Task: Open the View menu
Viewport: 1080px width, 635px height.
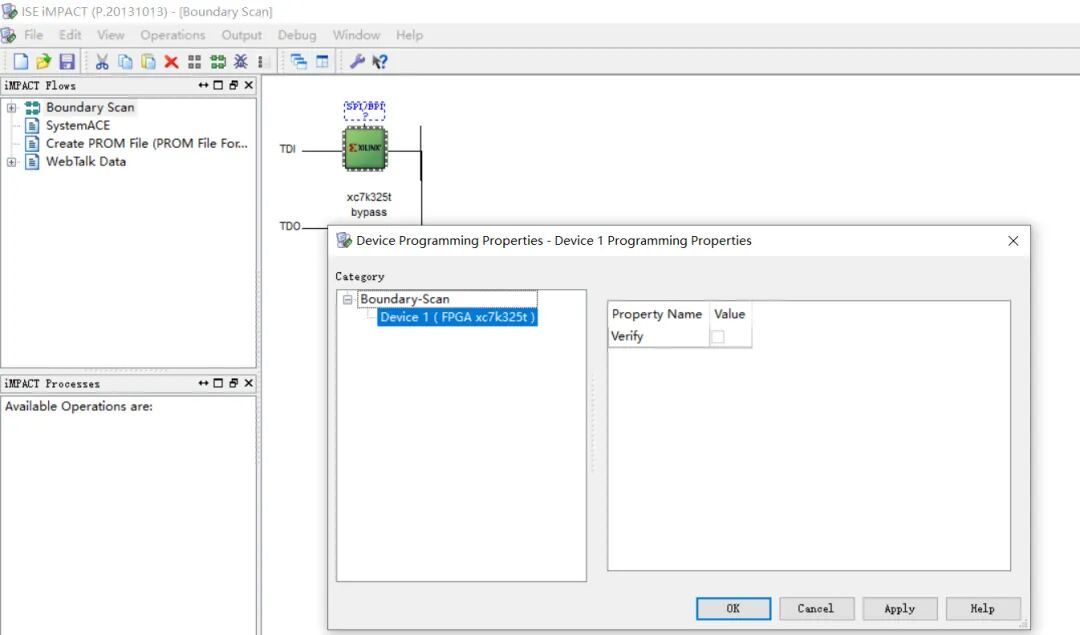Action: [110, 35]
